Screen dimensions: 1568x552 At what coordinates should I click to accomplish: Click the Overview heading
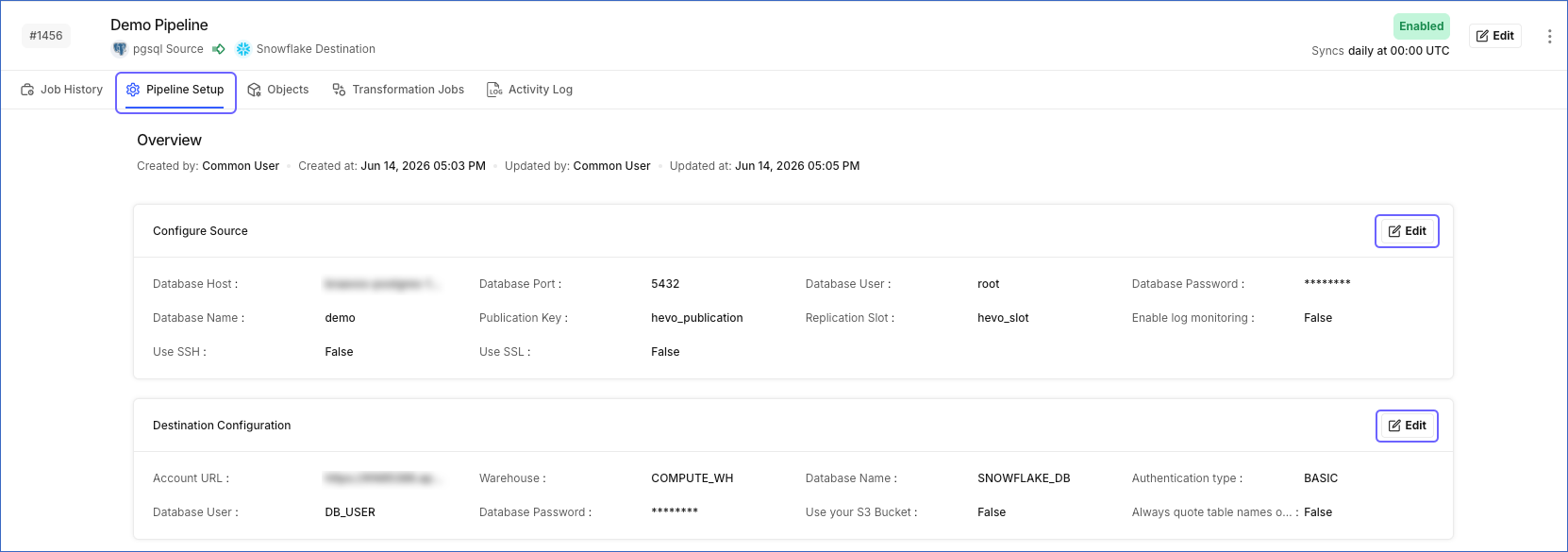[169, 140]
